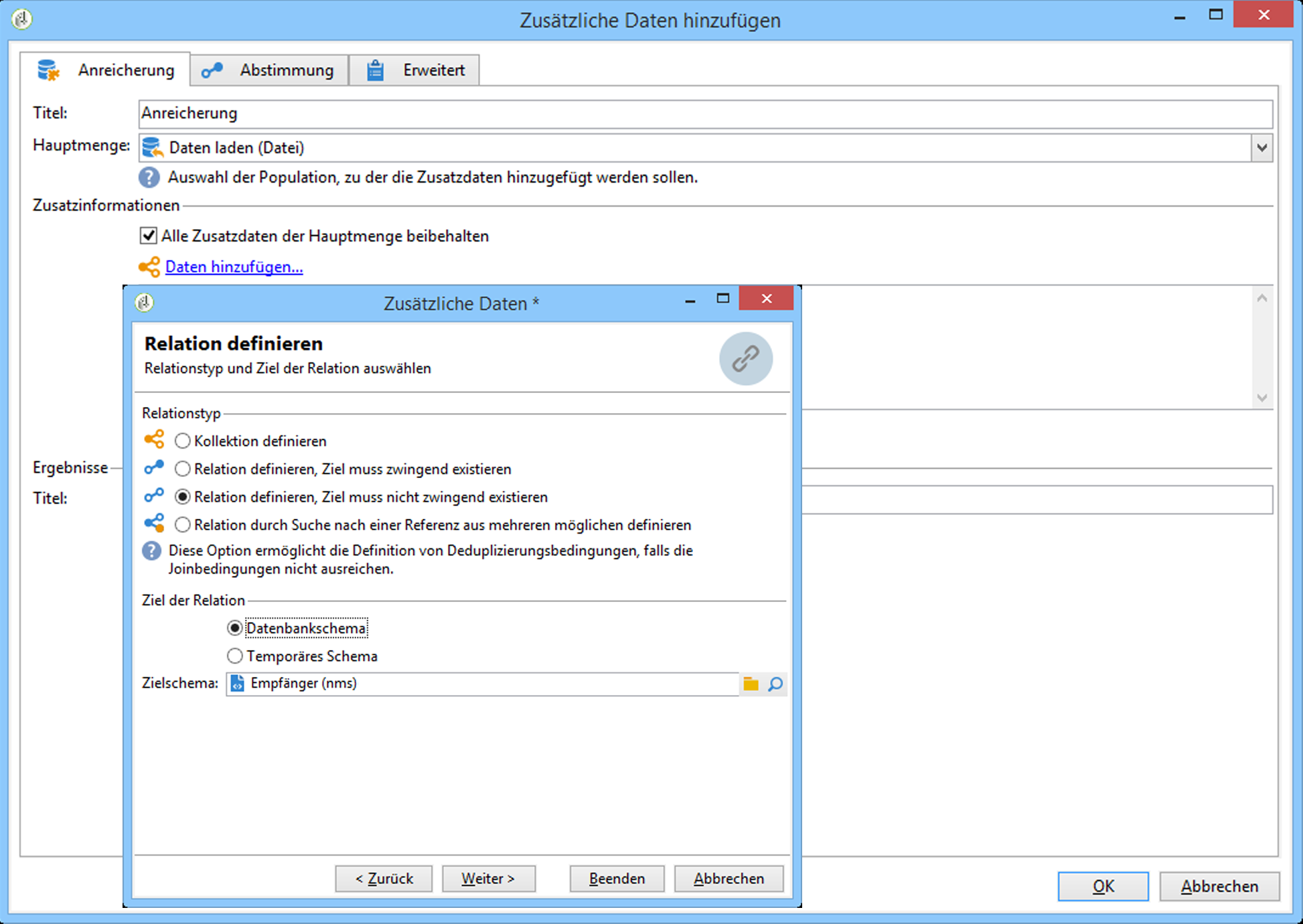Click the blue help icon under Hauptmenge
Screen dimensions: 1303x924
(x=149, y=177)
